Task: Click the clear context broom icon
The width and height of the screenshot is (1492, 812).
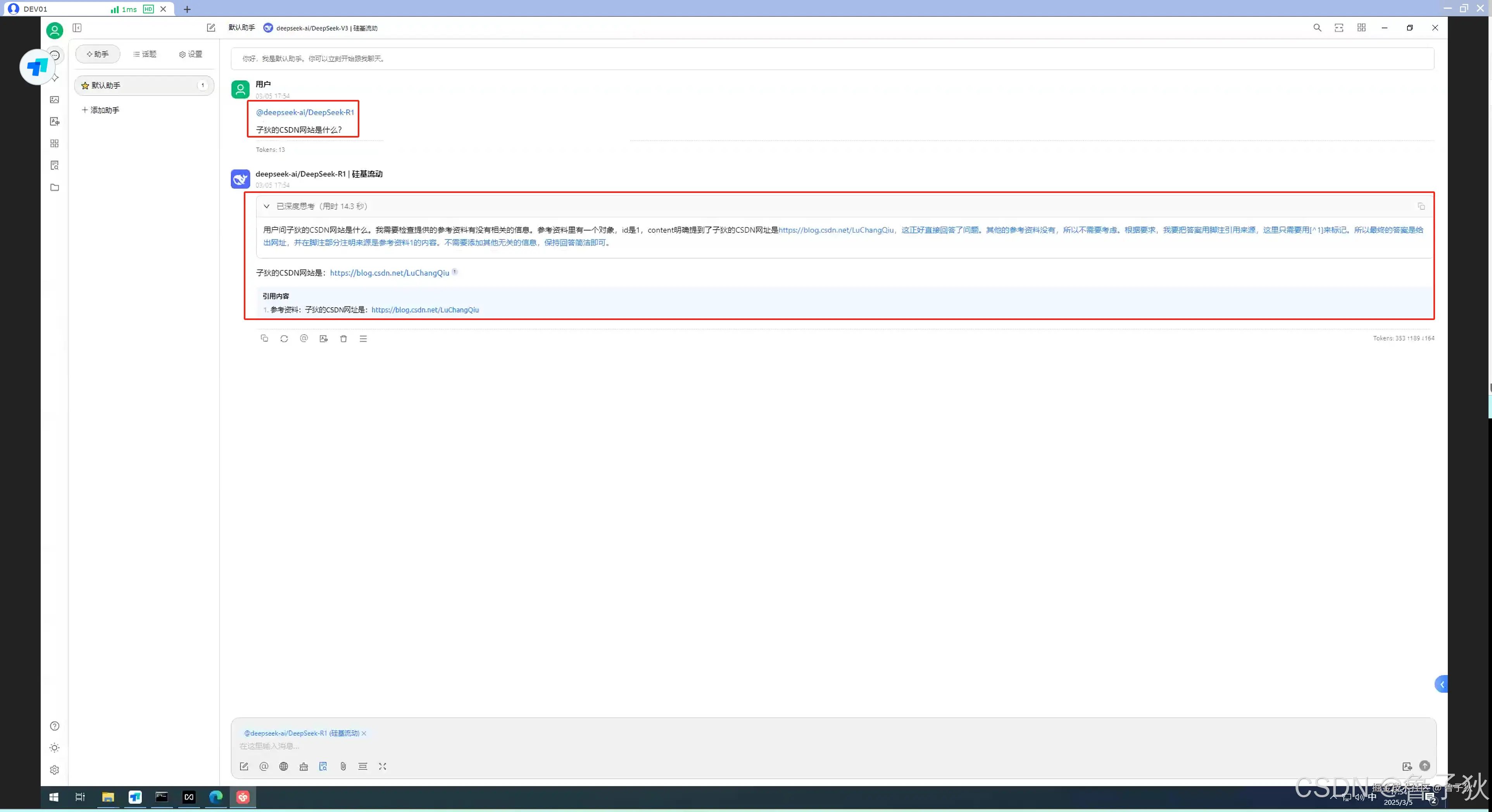Action: [304, 766]
